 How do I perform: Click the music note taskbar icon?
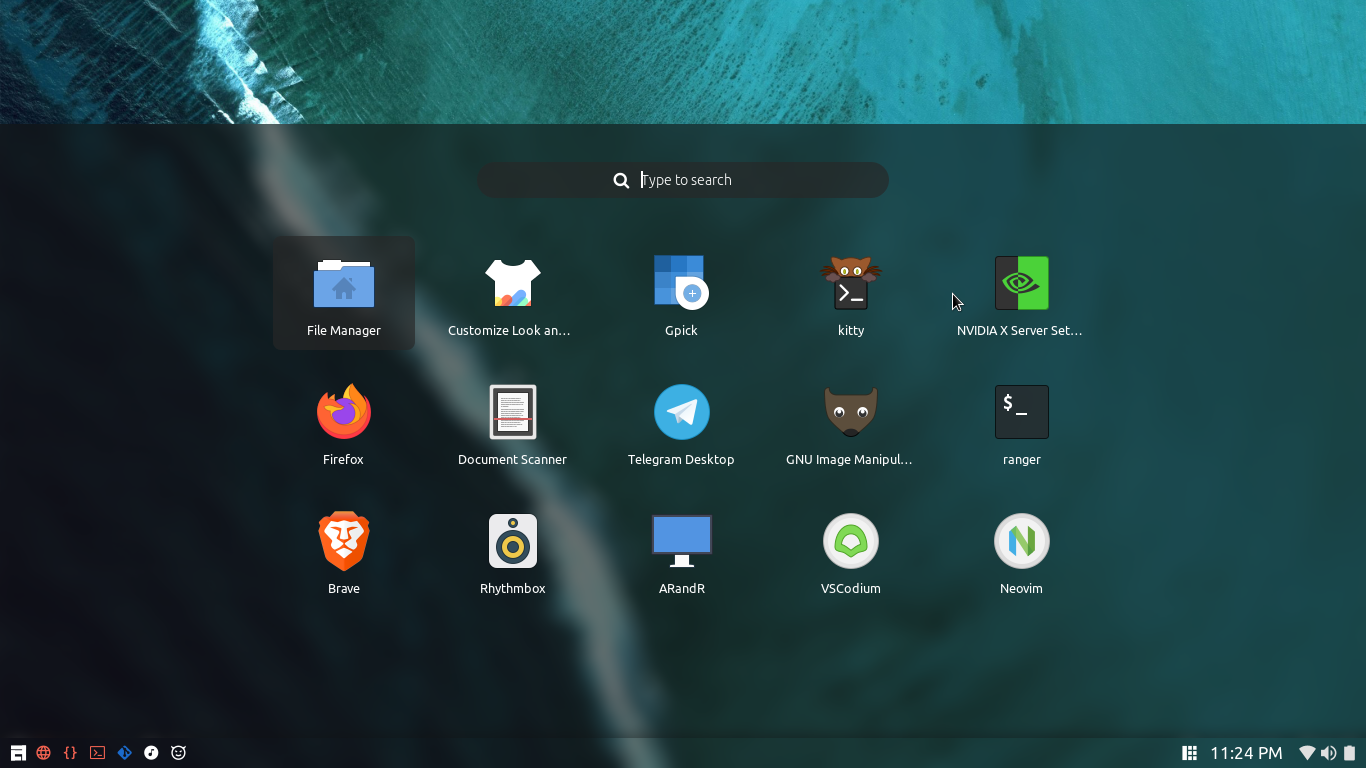coord(151,753)
